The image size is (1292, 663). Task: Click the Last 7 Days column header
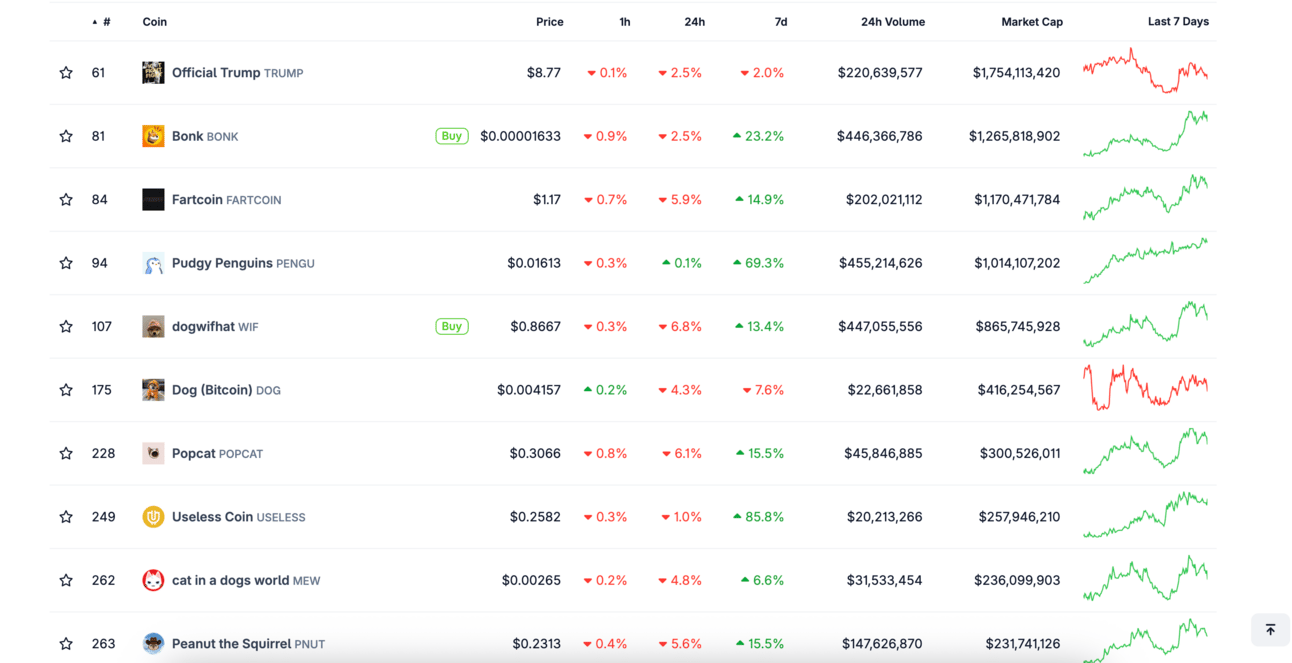tap(1178, 22)
